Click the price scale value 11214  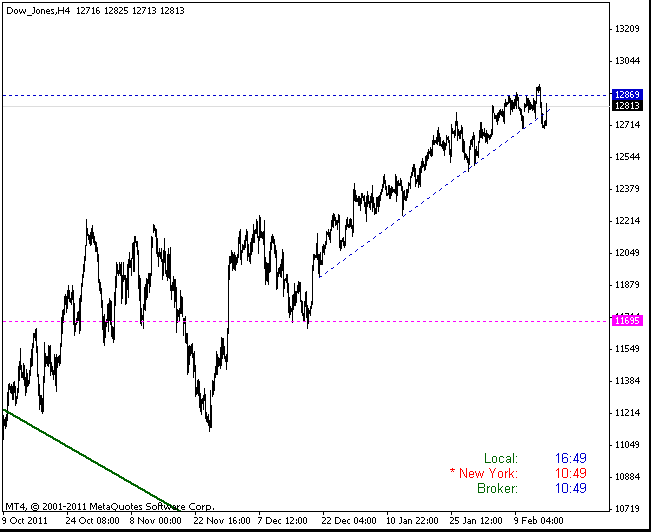[627, 413]
